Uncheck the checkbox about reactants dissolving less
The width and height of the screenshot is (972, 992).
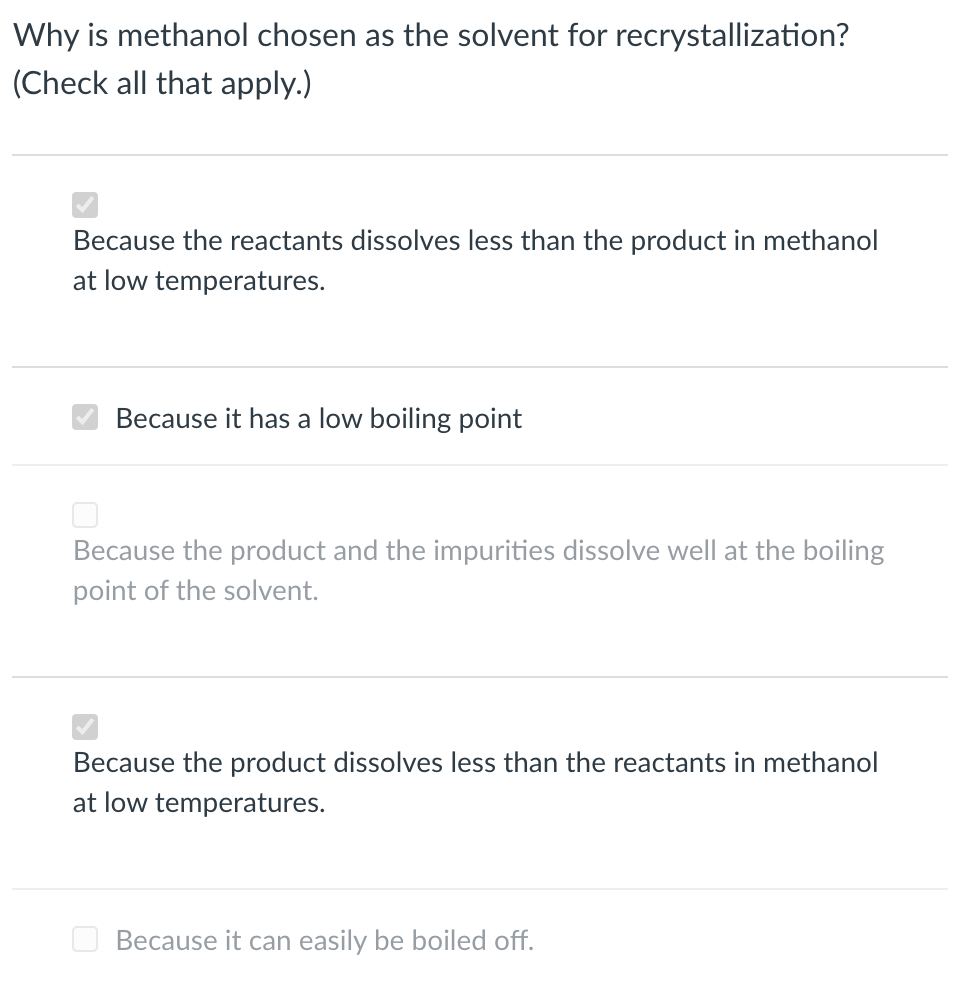(x=85, y=205)
